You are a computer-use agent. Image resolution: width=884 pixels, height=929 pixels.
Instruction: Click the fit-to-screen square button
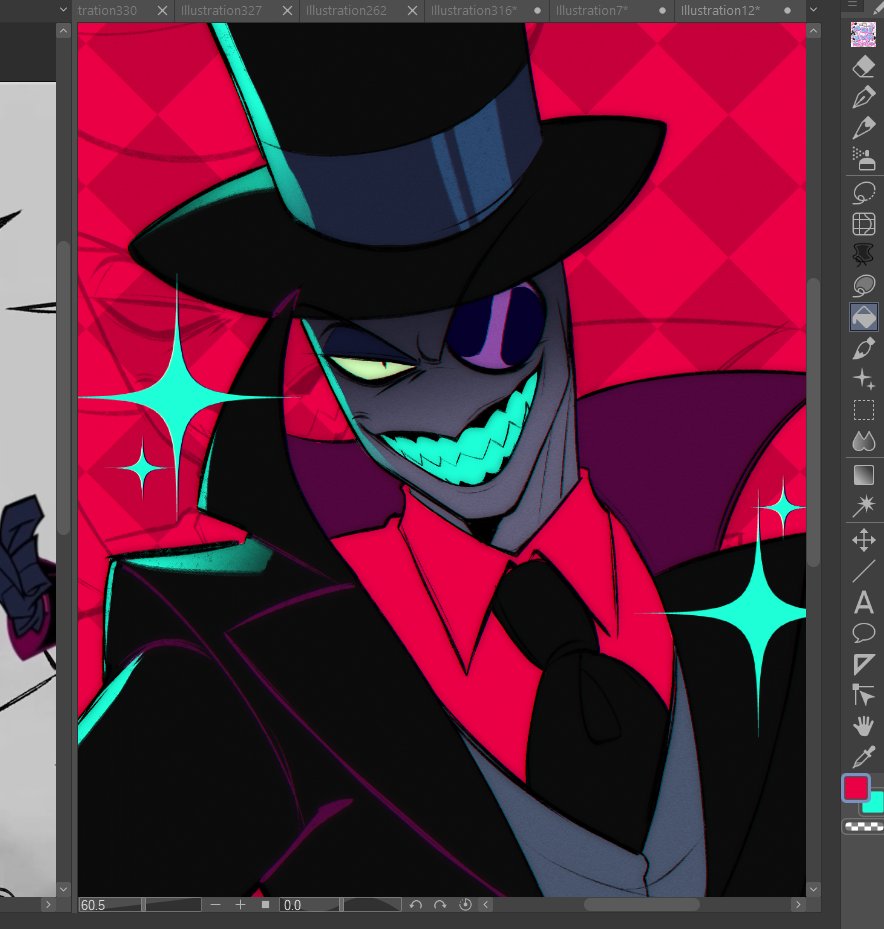(x=265, y=905)
